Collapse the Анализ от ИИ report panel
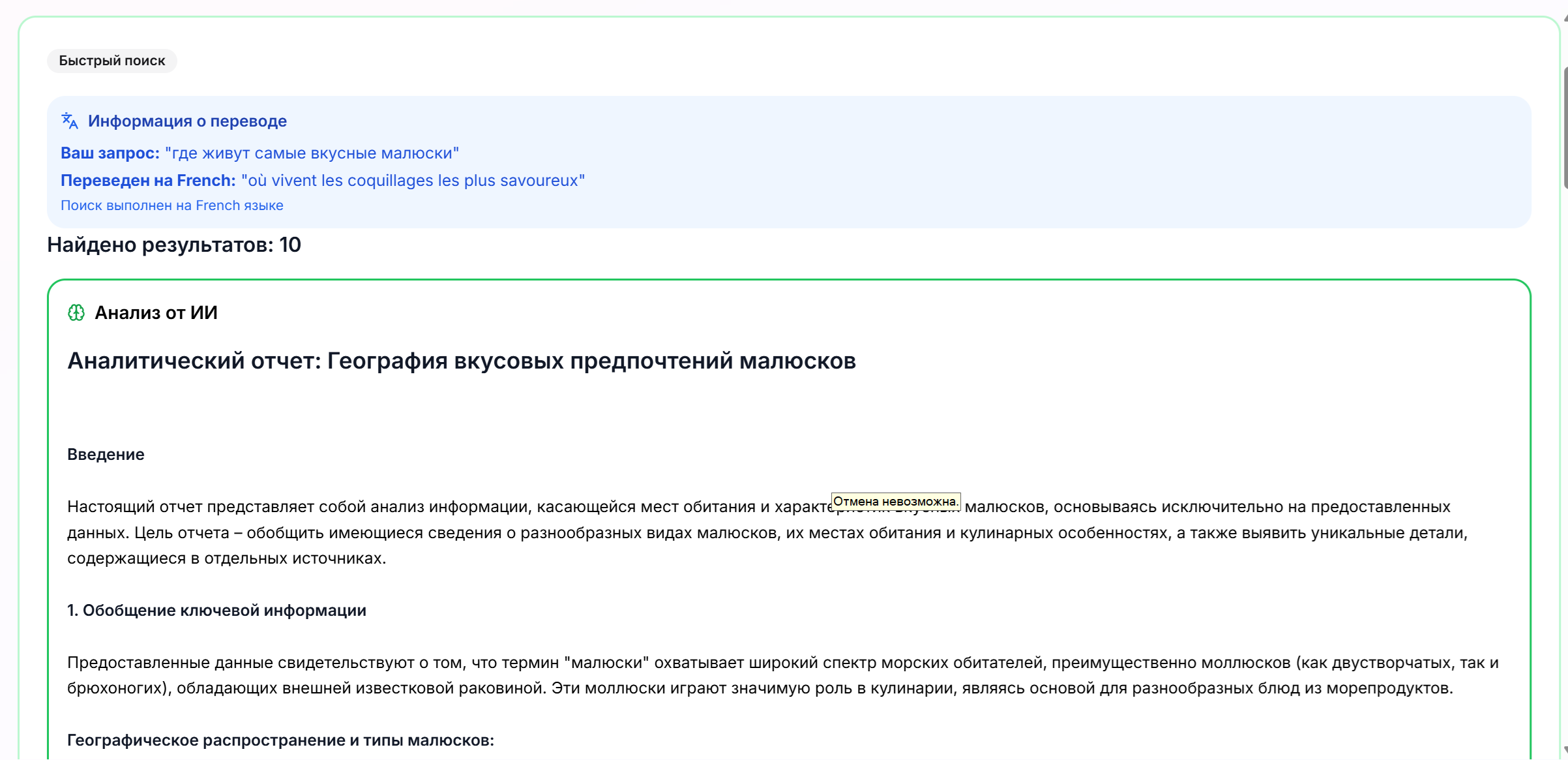 click(x=155, y=312)
